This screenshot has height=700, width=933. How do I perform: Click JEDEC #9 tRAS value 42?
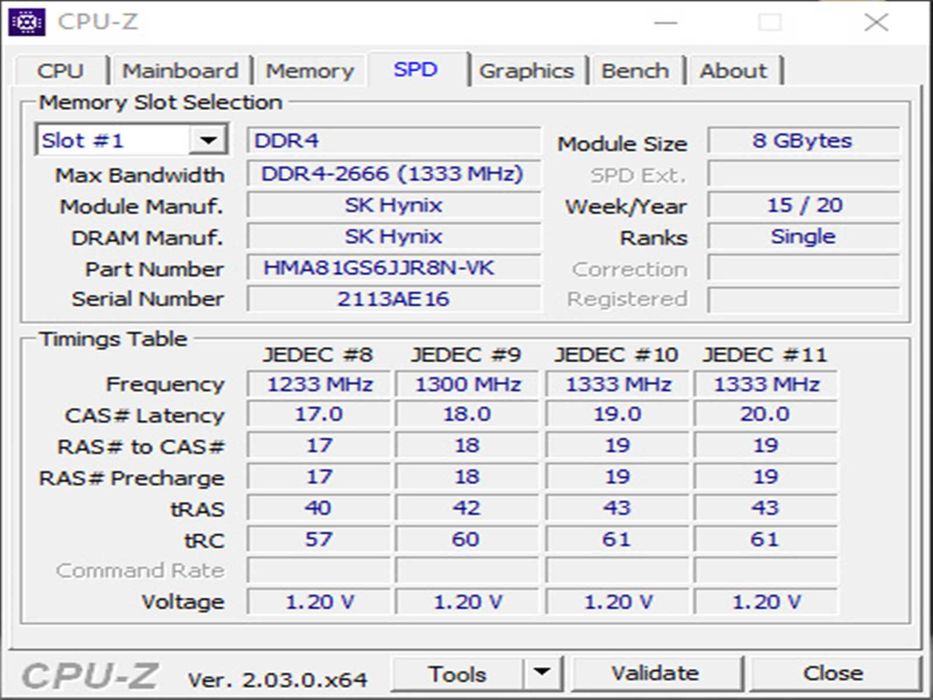pyautogui.click(x=467, y=508)
